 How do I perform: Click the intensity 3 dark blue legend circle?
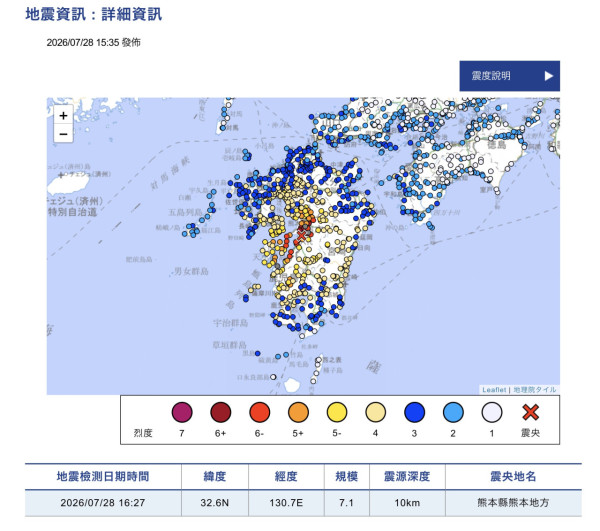[x=414, y=412]
